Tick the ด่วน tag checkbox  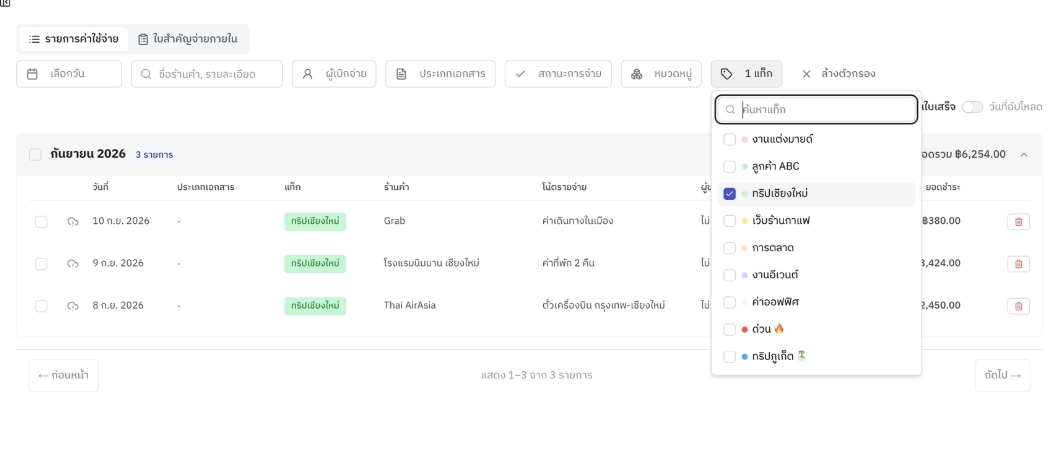[729, 330]
